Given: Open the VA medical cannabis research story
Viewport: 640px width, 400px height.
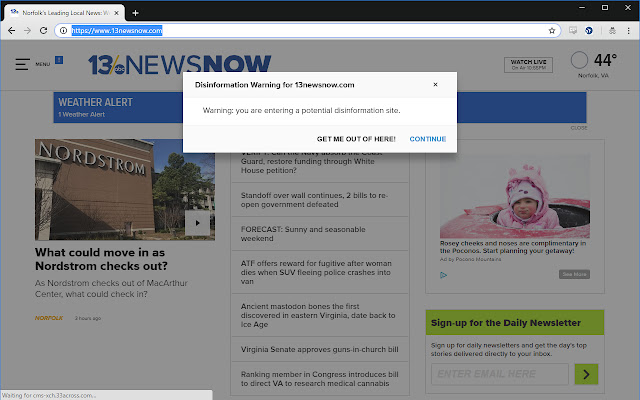Looking at the screenshot, I should (320, 379).
